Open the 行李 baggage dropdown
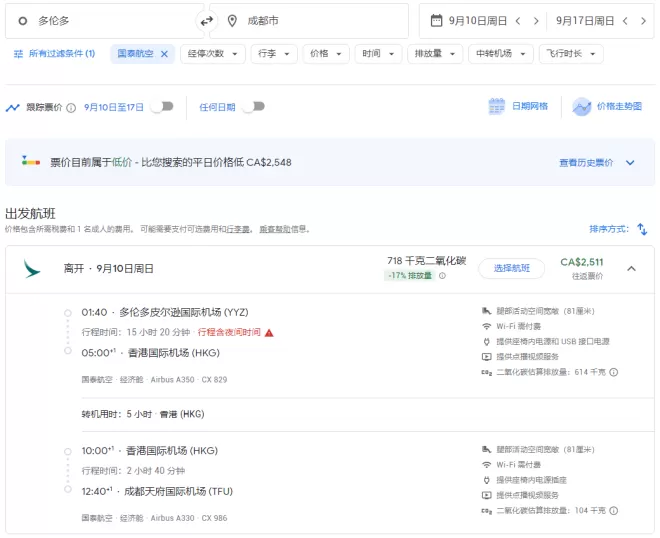Viewport: 660px width, 538px height. coord(274,54)
